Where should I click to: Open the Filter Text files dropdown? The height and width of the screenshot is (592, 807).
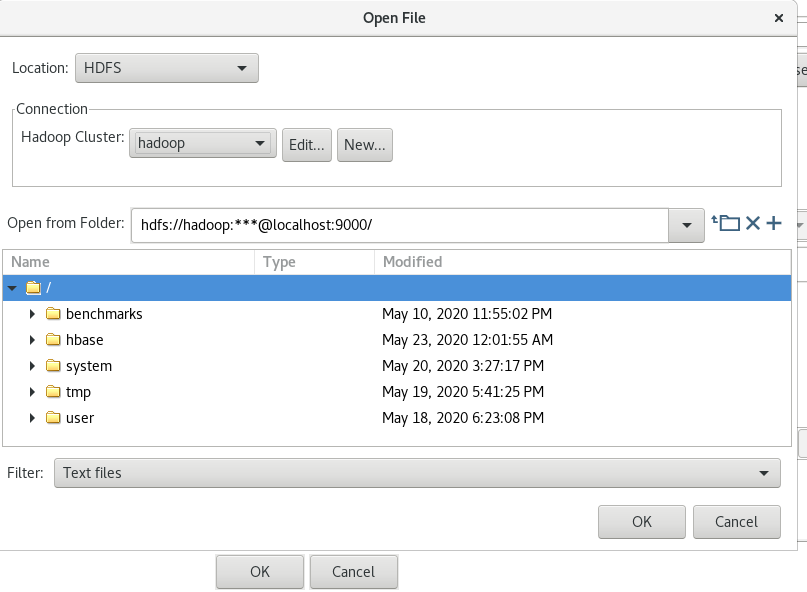[x=417, y=473]
